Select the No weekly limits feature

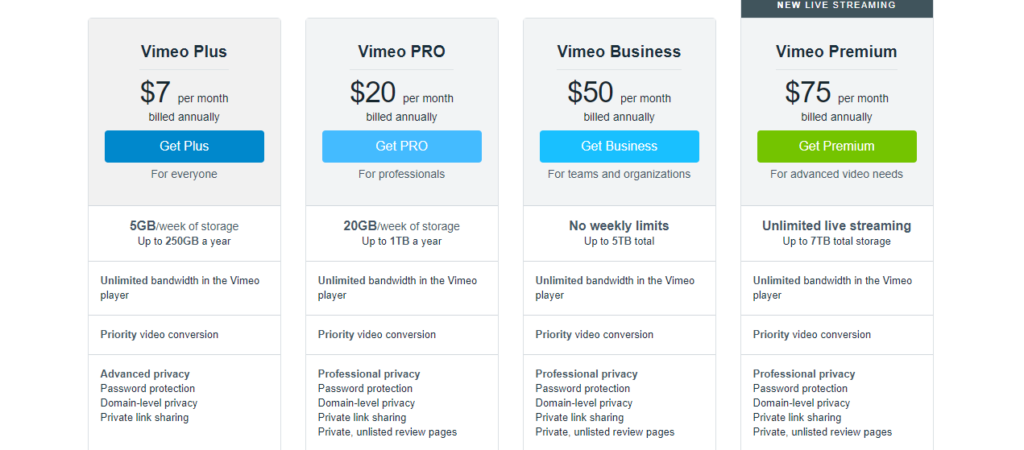(619, 226)
